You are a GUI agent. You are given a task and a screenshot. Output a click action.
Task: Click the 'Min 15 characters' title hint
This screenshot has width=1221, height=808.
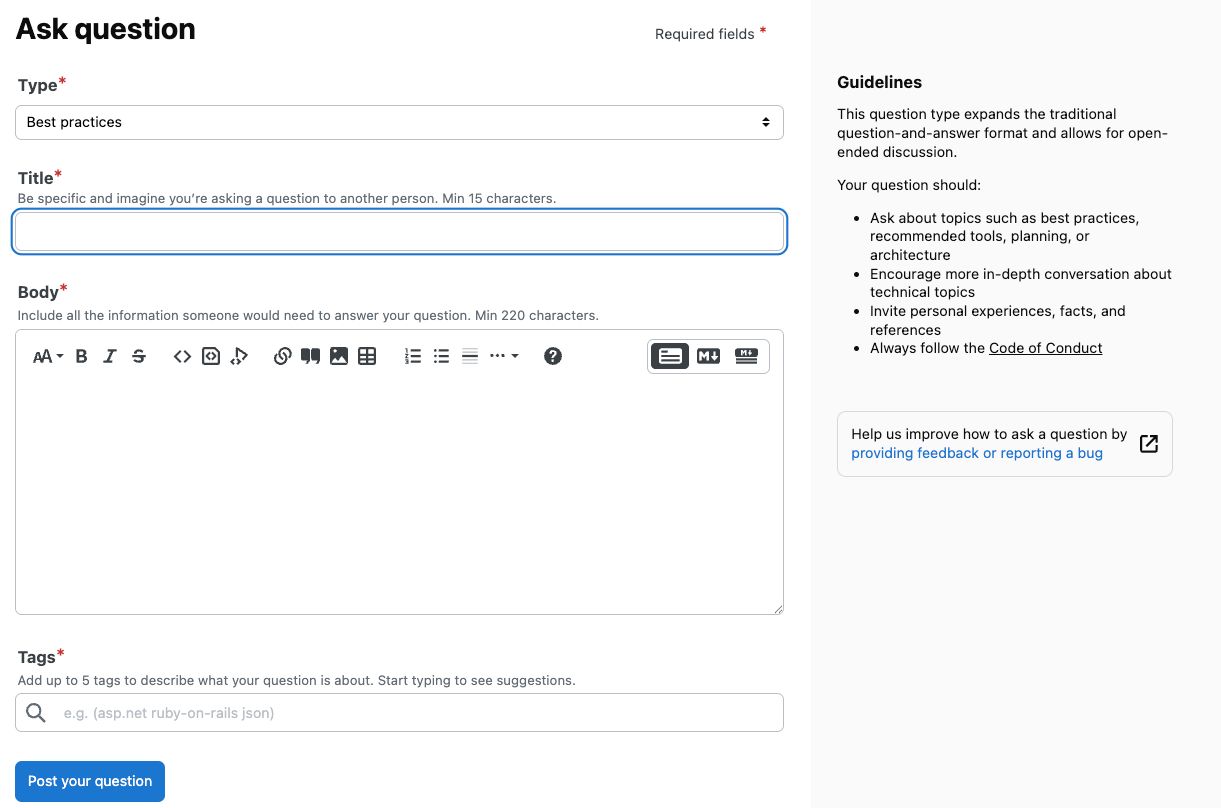click(497, 198)
